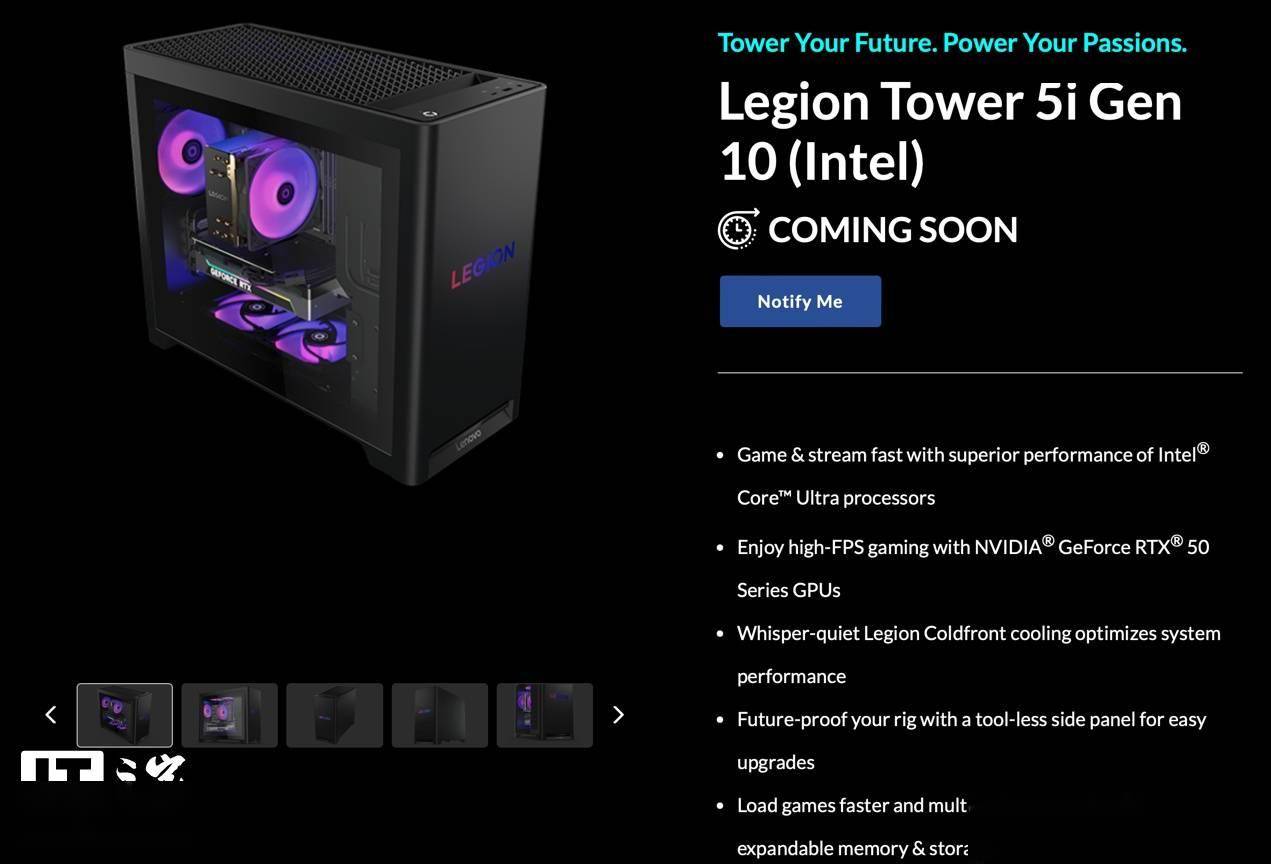Click the GeForce RTX graphics card label

(232, 274)
